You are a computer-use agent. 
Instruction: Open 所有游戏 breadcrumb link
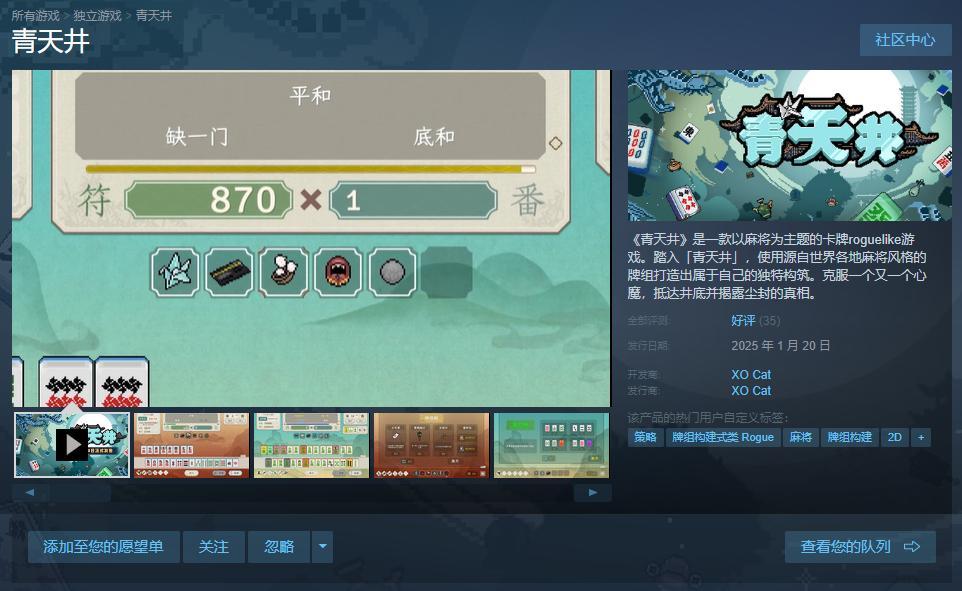pyautogui.click(x=36, y=15)
